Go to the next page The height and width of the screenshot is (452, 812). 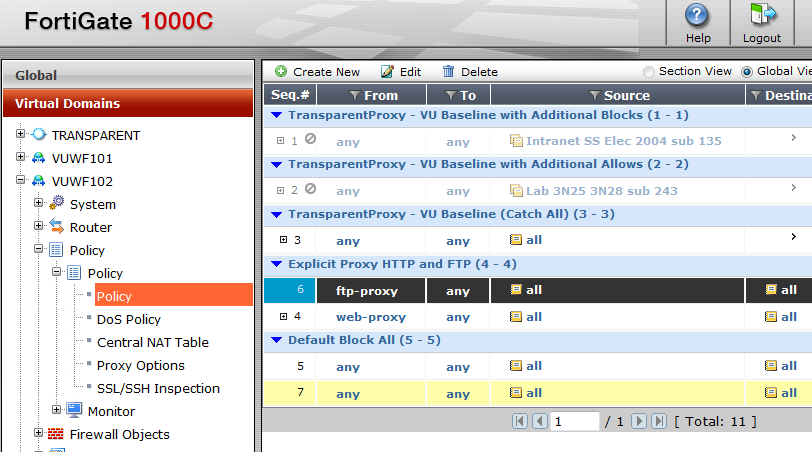639,421
